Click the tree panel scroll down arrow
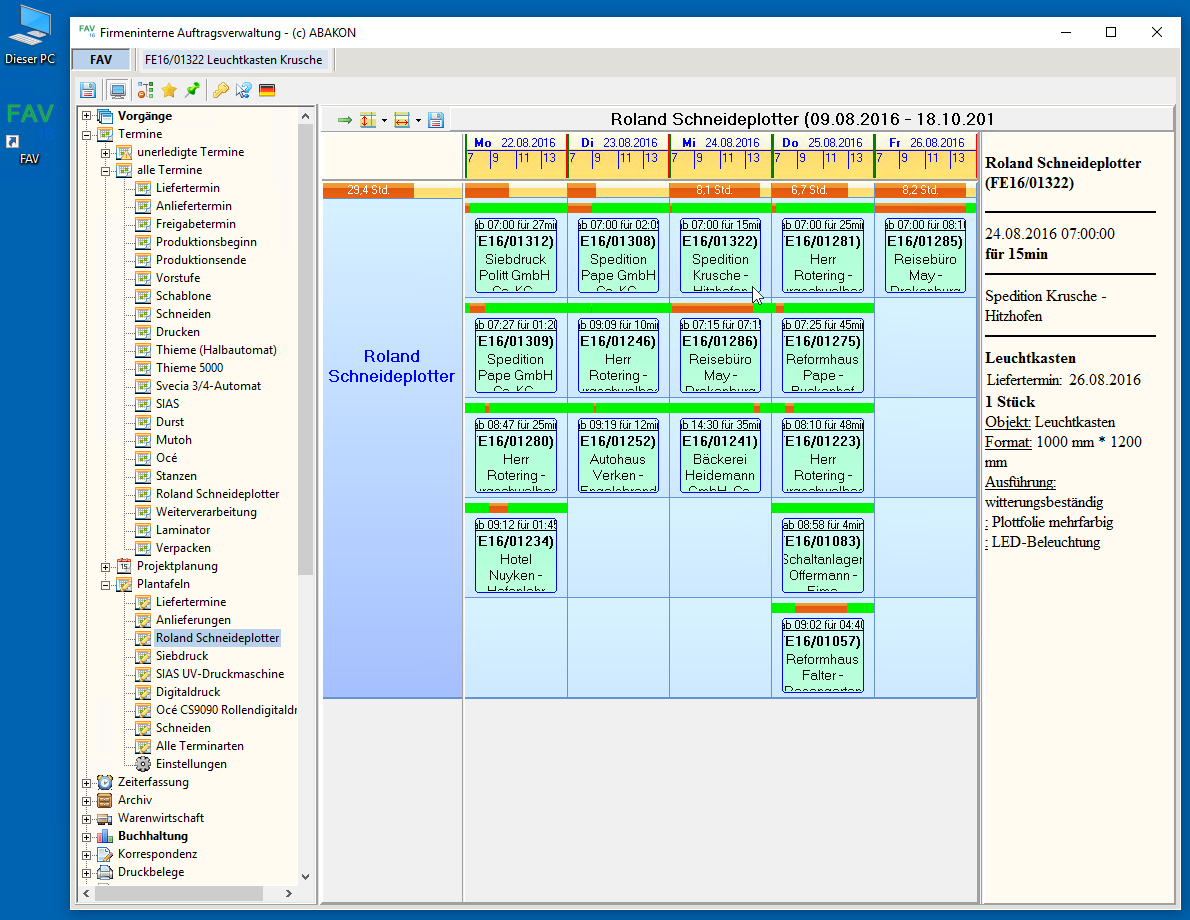 coord(306,876)
